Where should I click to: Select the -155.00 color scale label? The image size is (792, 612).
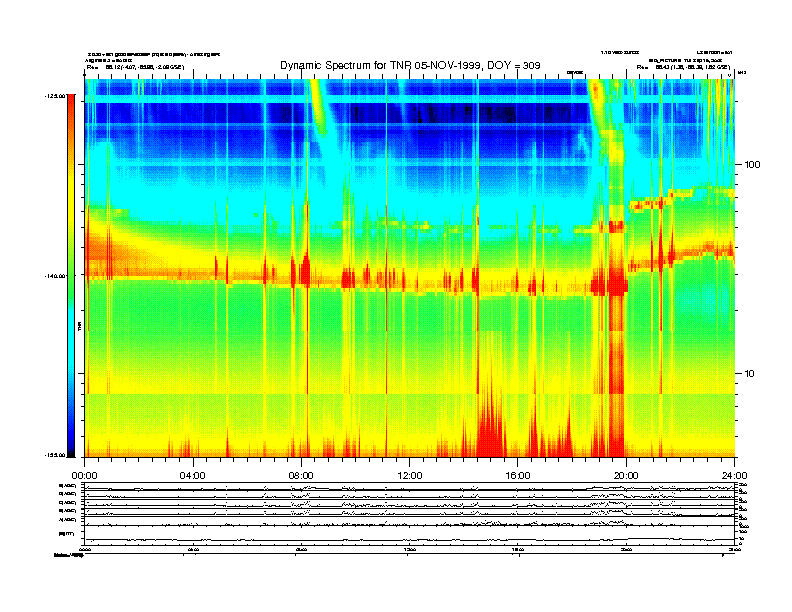pos(55,455)
